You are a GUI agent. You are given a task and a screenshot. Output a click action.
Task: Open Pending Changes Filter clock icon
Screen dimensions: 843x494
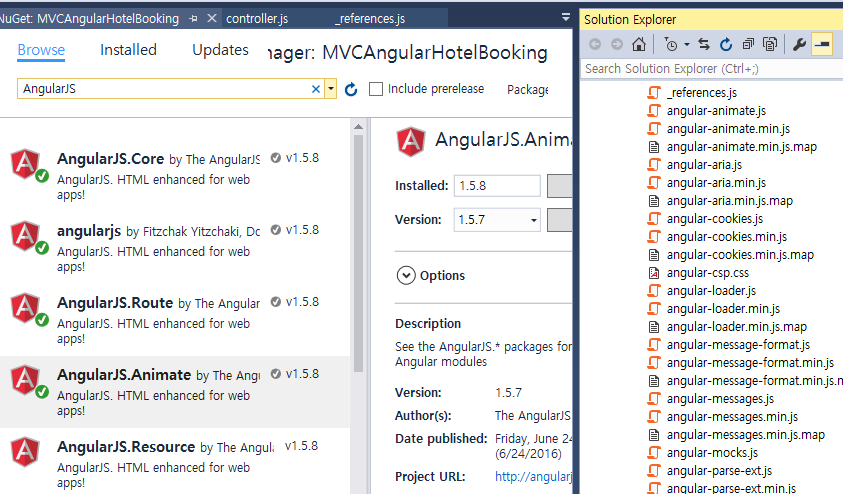tap(670, 44)
